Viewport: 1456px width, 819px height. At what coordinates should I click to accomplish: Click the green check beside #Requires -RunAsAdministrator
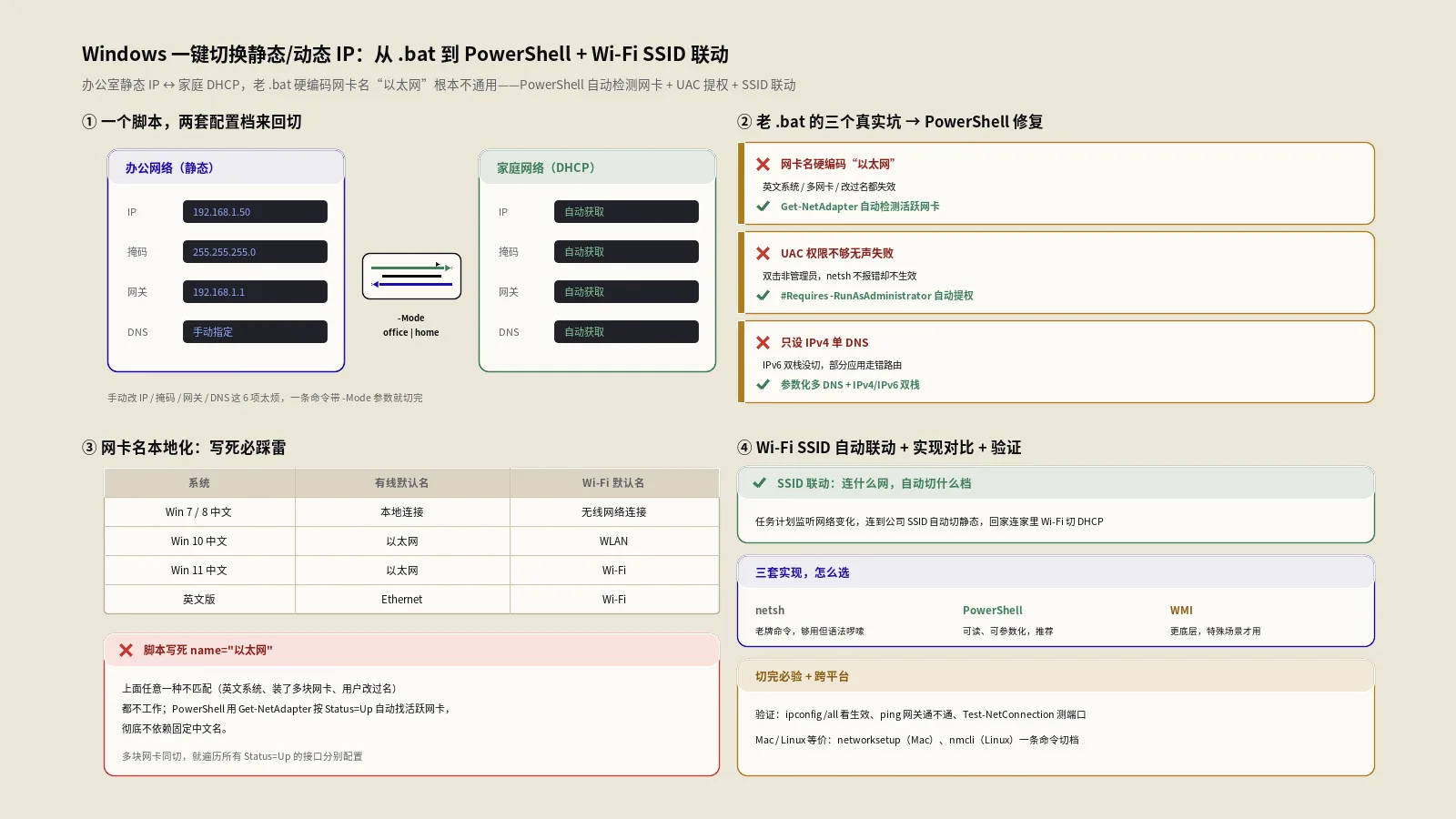[x=763, y=296]
